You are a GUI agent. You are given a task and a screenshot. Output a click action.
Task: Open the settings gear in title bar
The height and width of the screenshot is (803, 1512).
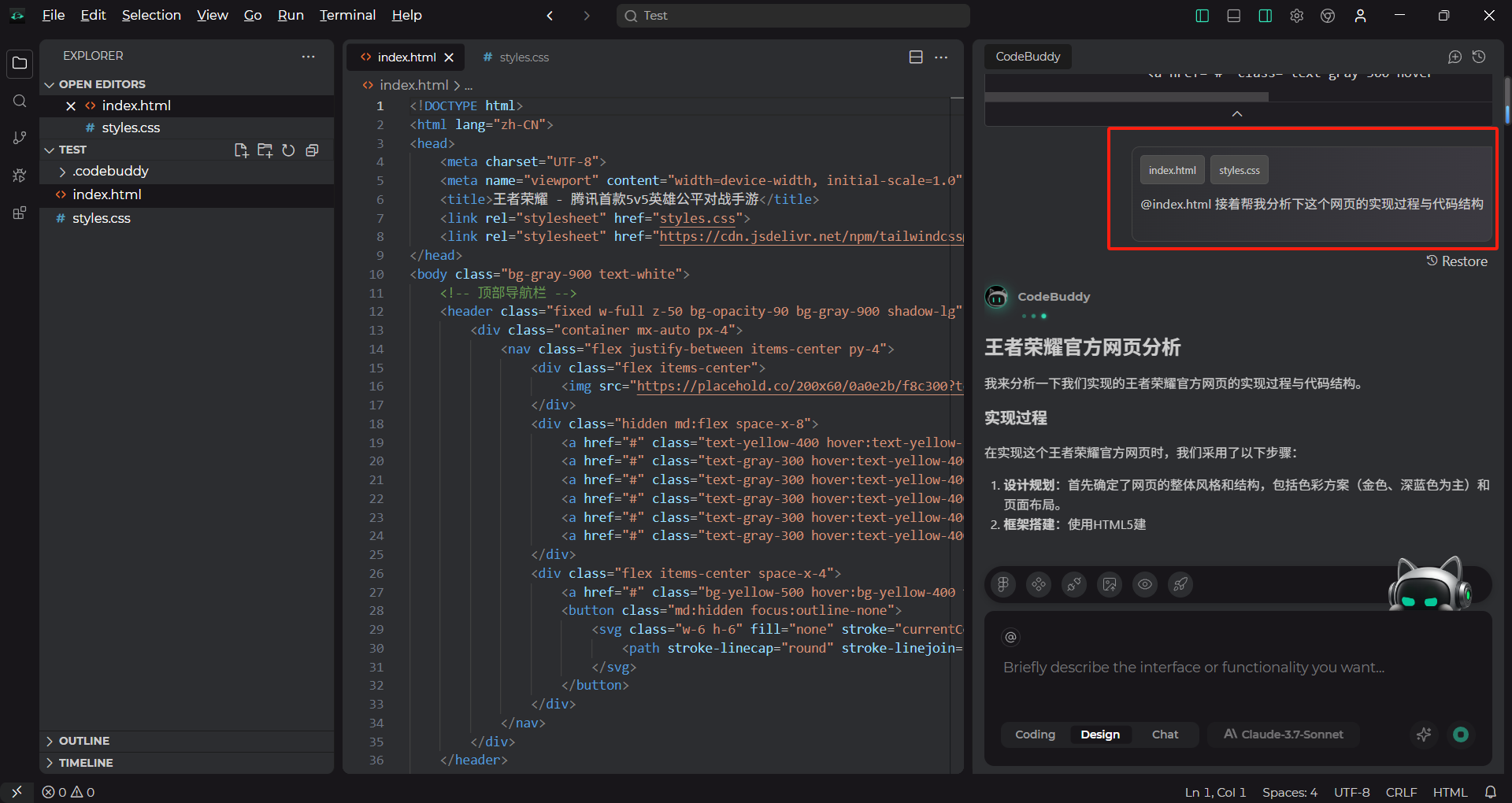click(1296, 16)
